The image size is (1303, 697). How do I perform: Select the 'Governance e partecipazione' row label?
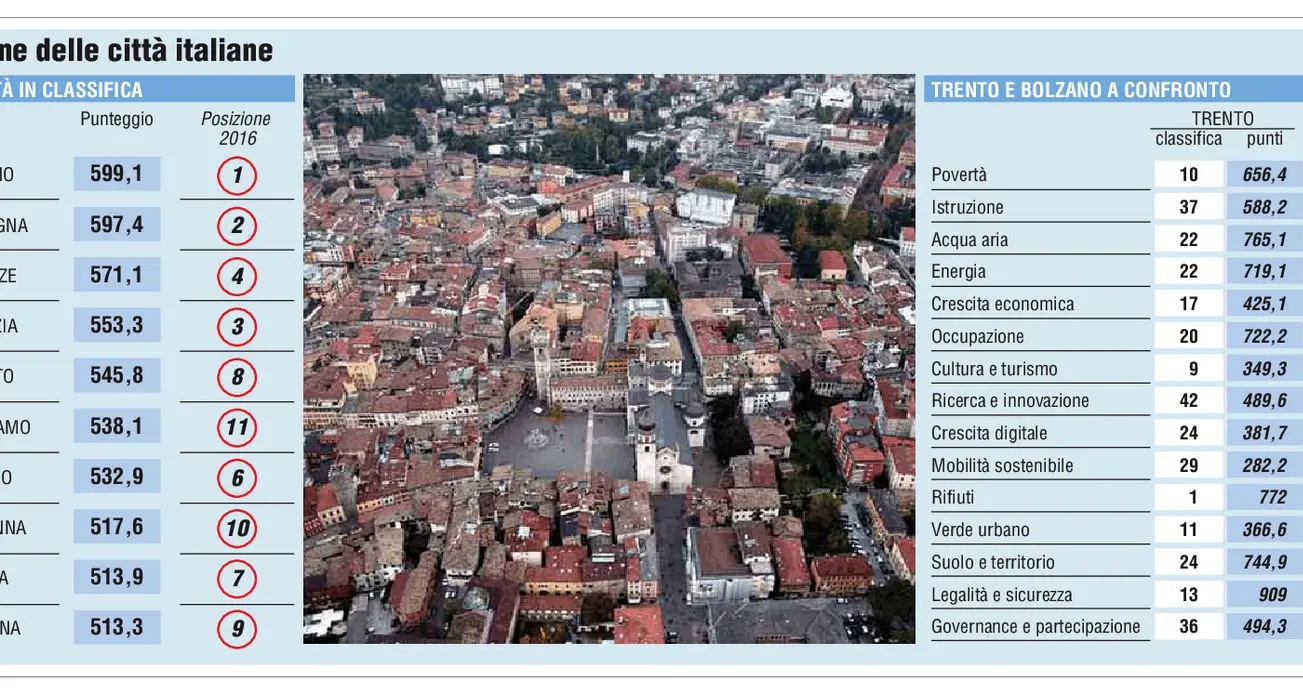pyautogui.click(x=1036, y=627)
